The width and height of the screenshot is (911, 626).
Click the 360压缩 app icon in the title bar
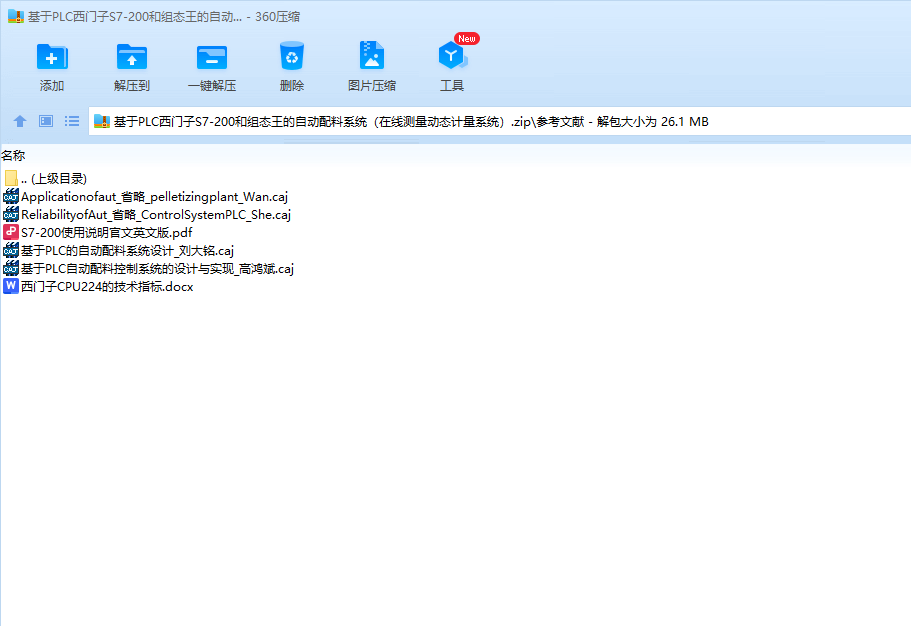tap(16, 16)
